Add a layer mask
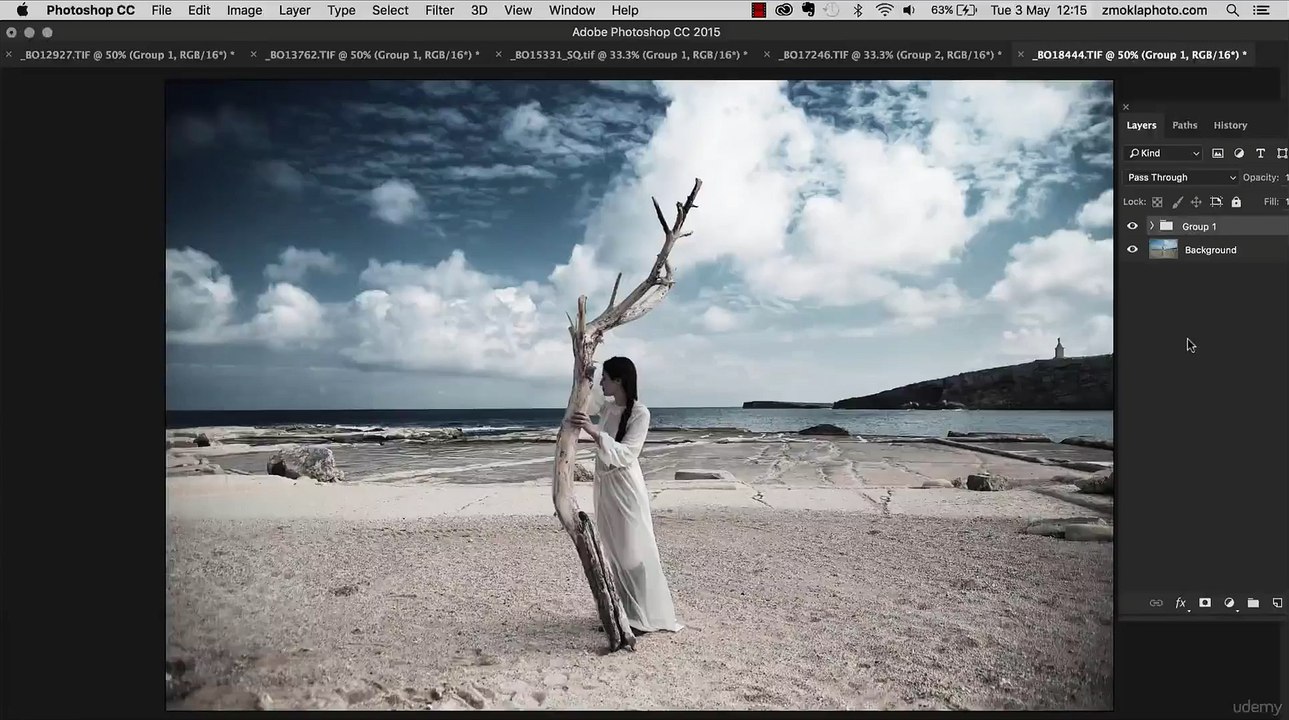This screenshot has width=1289, height=720. coord(1205,603)
